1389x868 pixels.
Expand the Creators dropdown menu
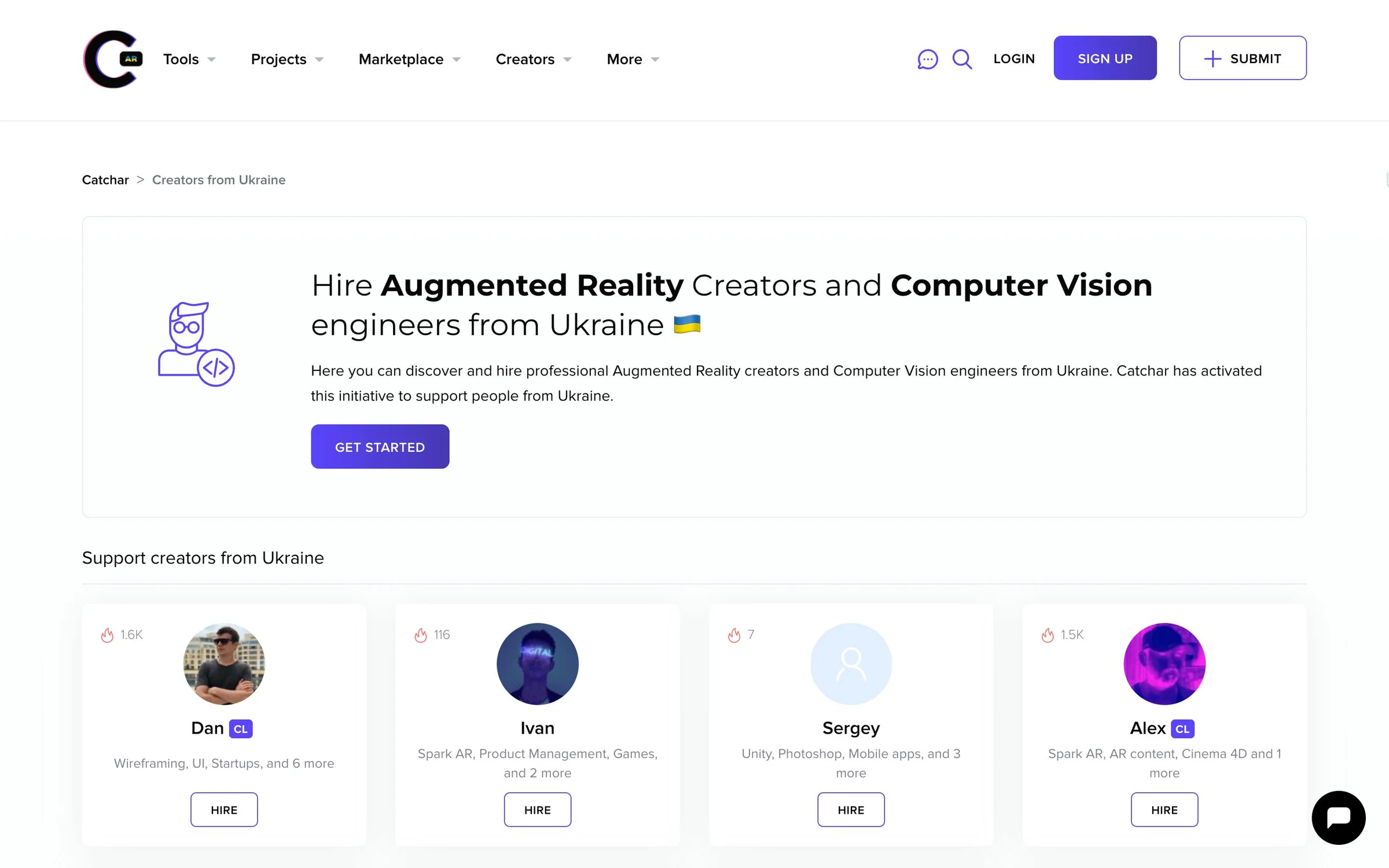[534, 59]
